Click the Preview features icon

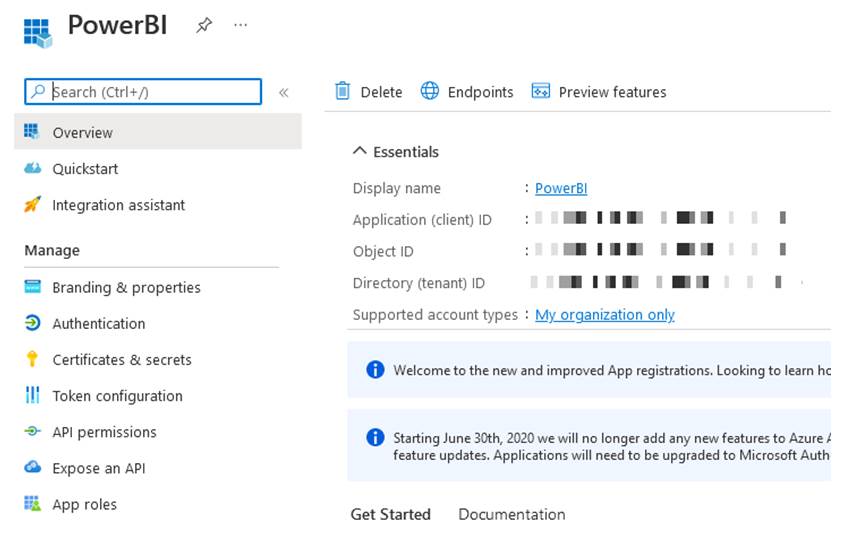[541, 91]
